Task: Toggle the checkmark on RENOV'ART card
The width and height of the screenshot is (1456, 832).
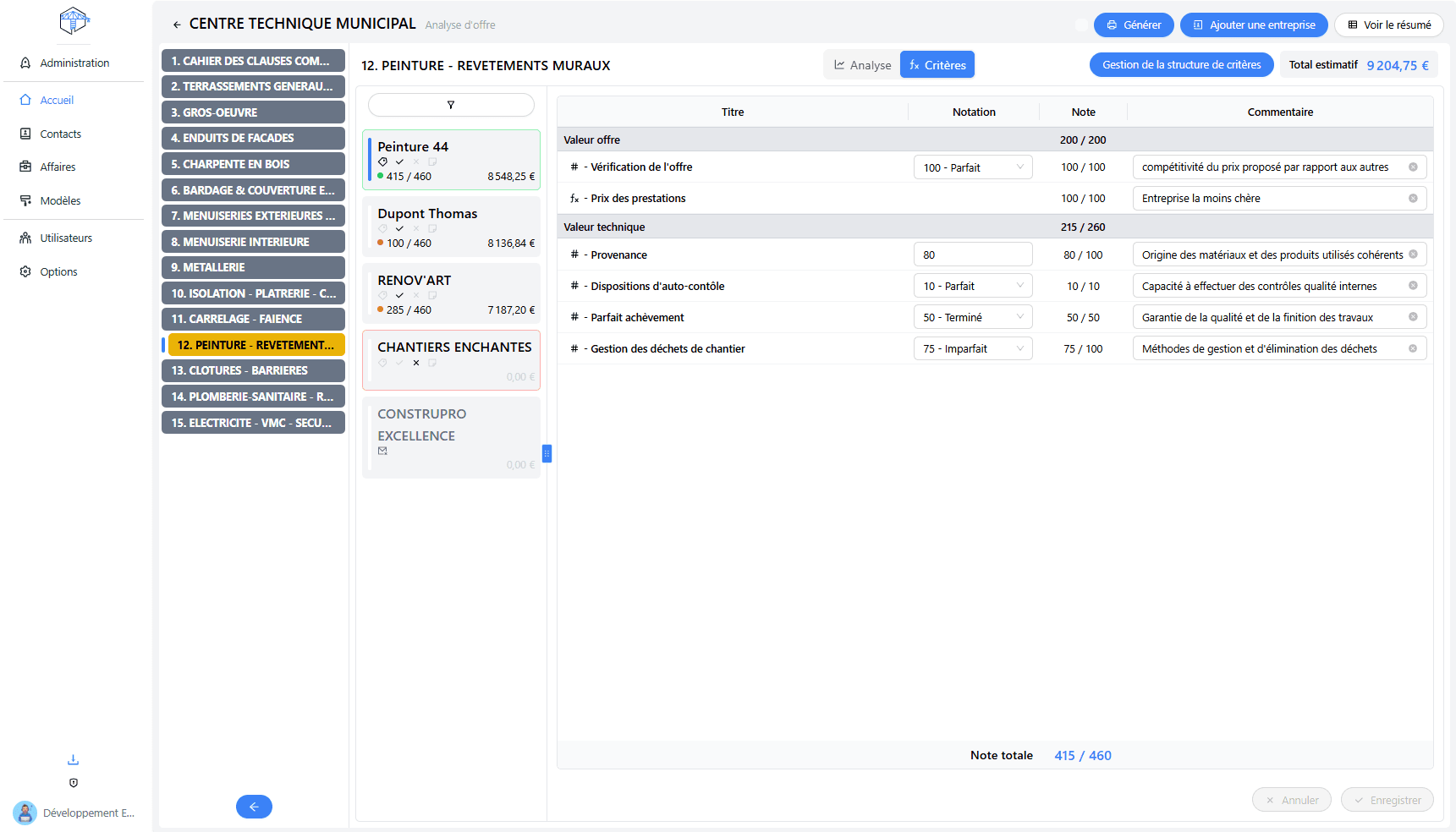Action: pos(399,295)
